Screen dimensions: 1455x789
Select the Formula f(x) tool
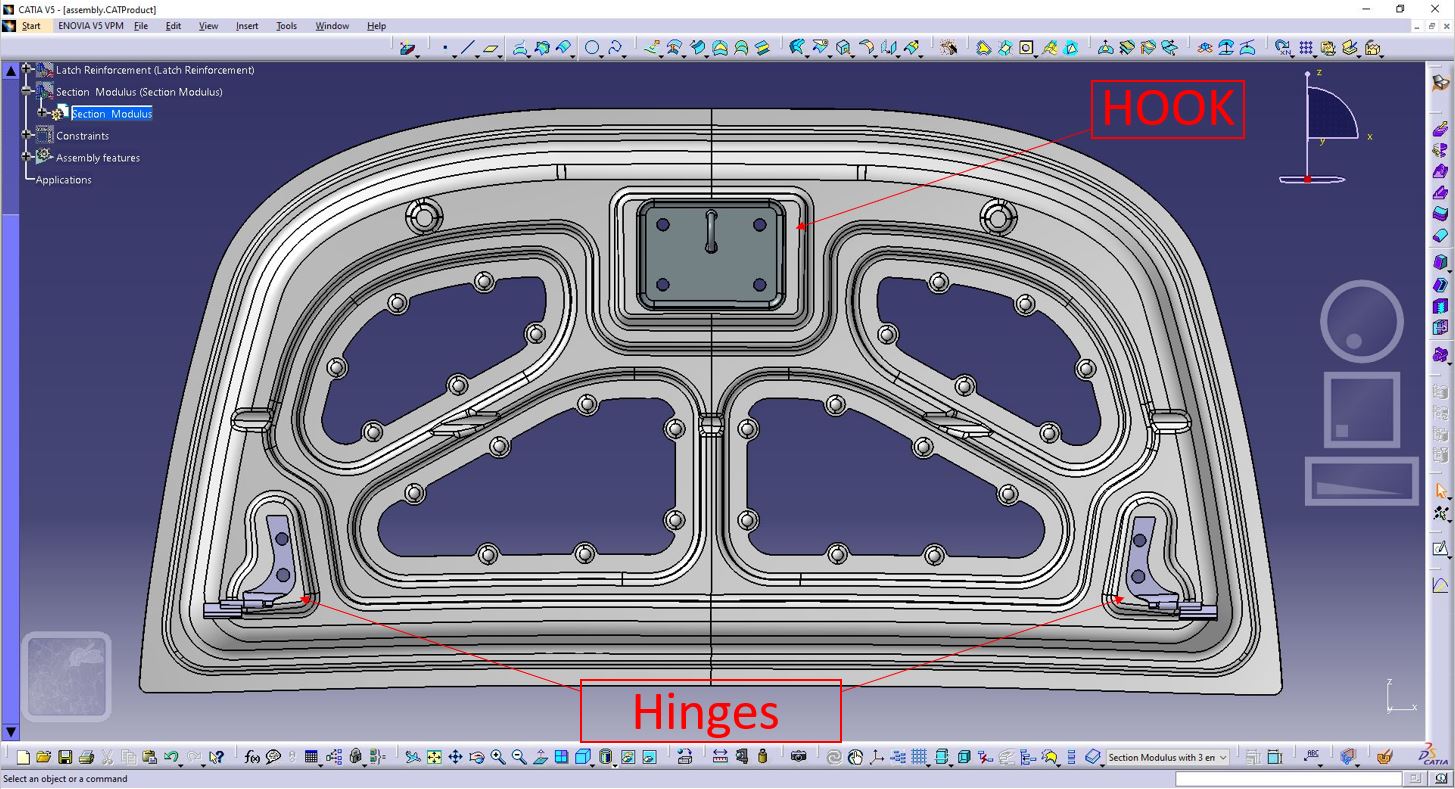(251, 758)
